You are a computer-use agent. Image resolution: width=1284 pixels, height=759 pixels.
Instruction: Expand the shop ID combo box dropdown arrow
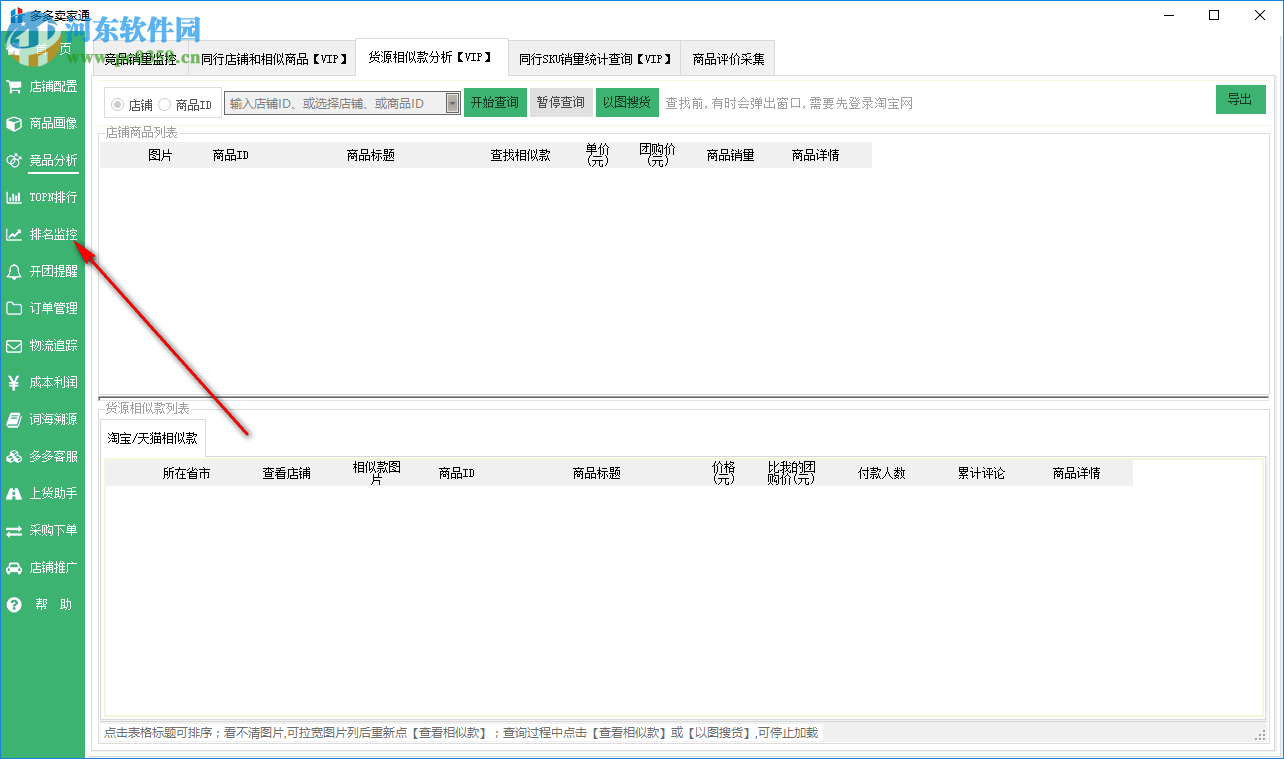pyautogui.click(x=453, y=103)
